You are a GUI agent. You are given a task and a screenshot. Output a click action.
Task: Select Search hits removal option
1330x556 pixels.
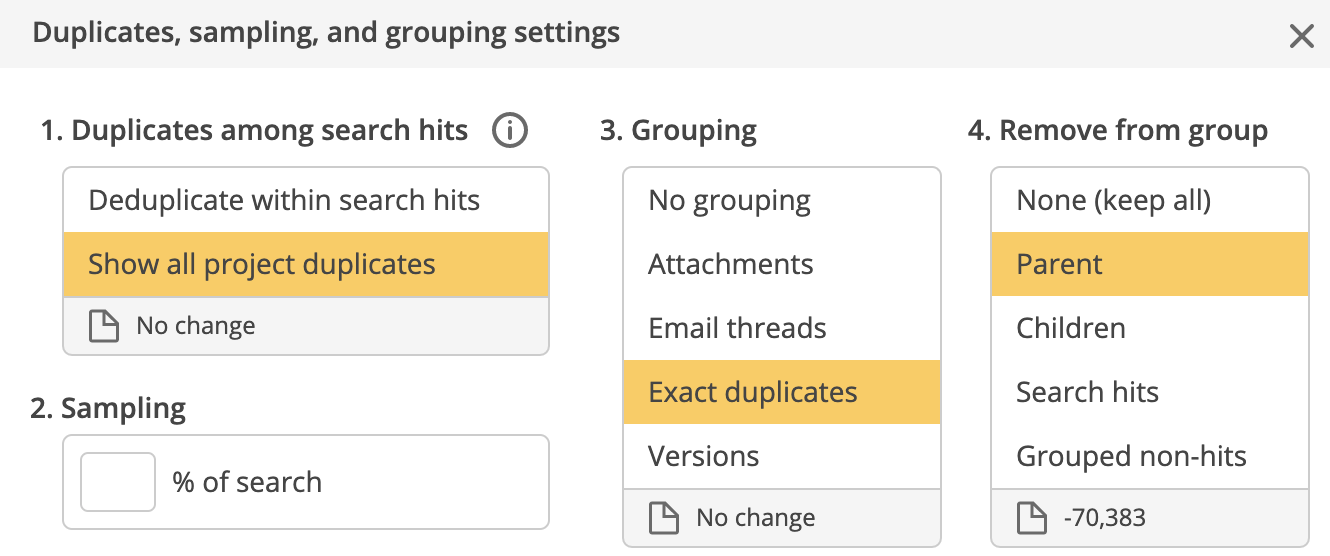point(1150,392)
